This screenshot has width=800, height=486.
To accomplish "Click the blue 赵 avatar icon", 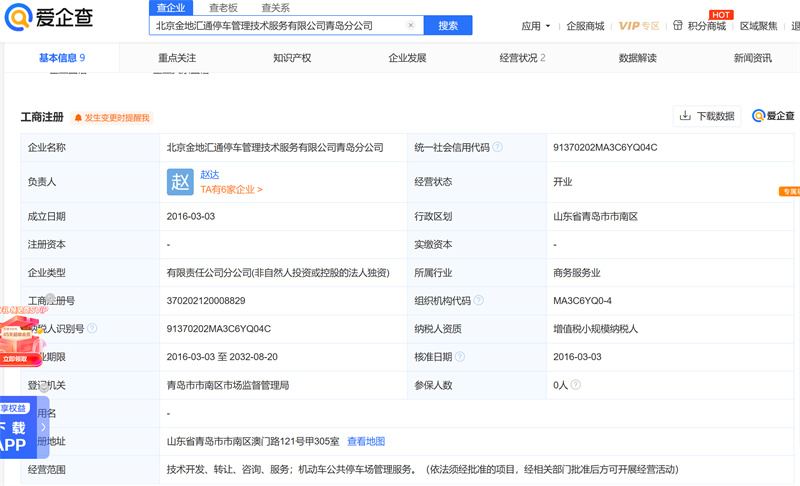I will pos(180,182).
